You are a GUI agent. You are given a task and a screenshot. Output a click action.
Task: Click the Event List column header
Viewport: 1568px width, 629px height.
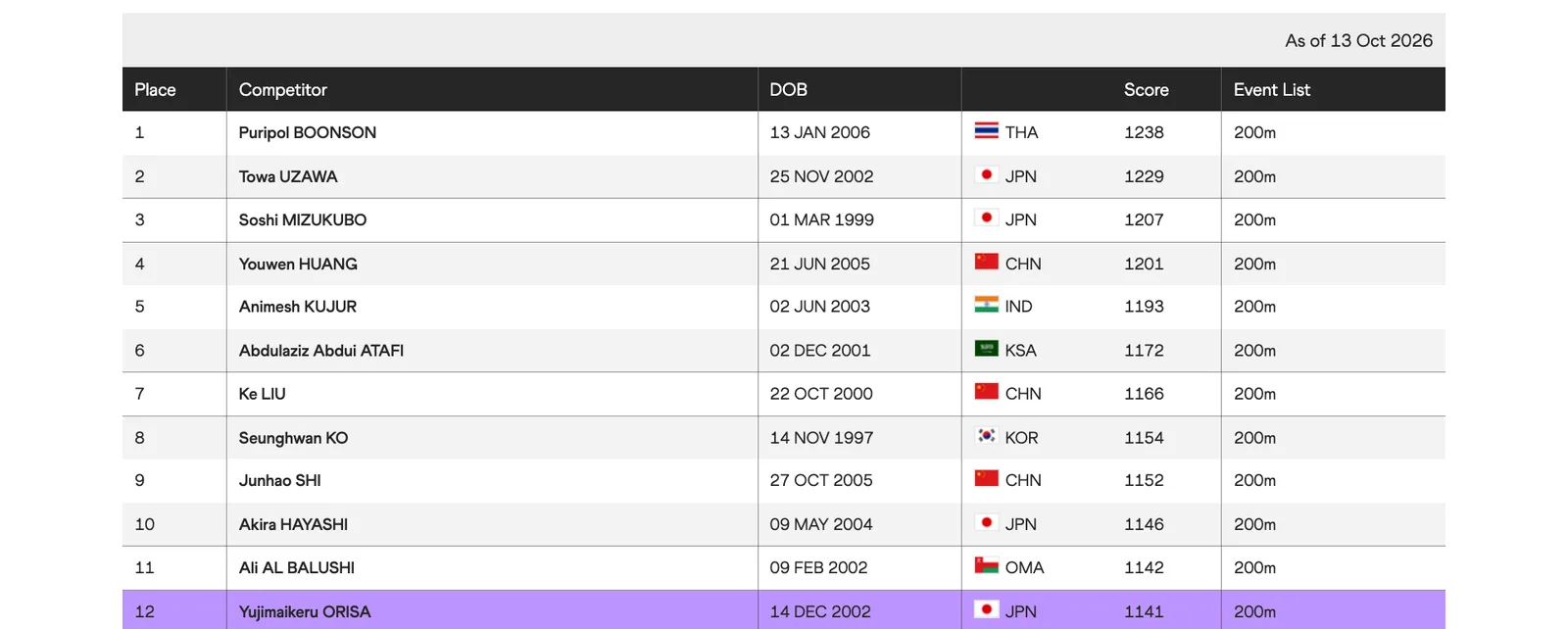point(1272,89)
